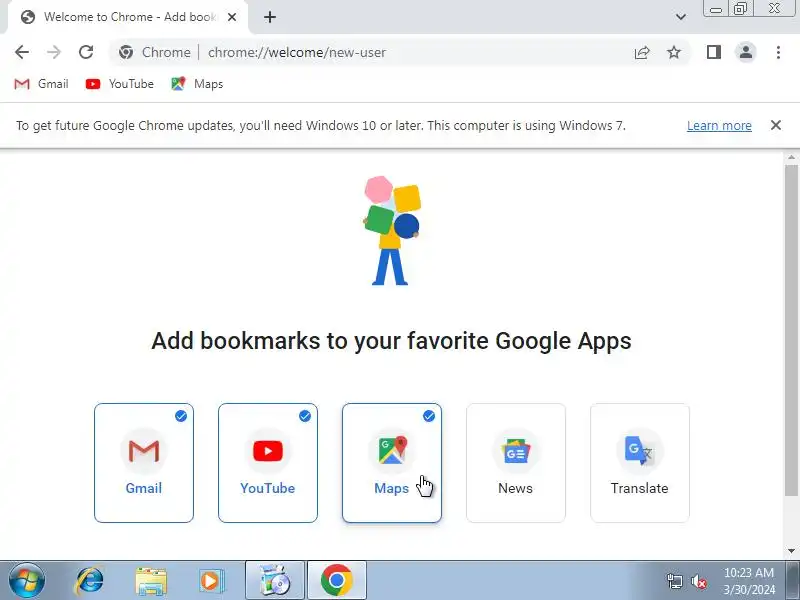Click the taskbar clock and date
The image size is (800, 600).
749,581
